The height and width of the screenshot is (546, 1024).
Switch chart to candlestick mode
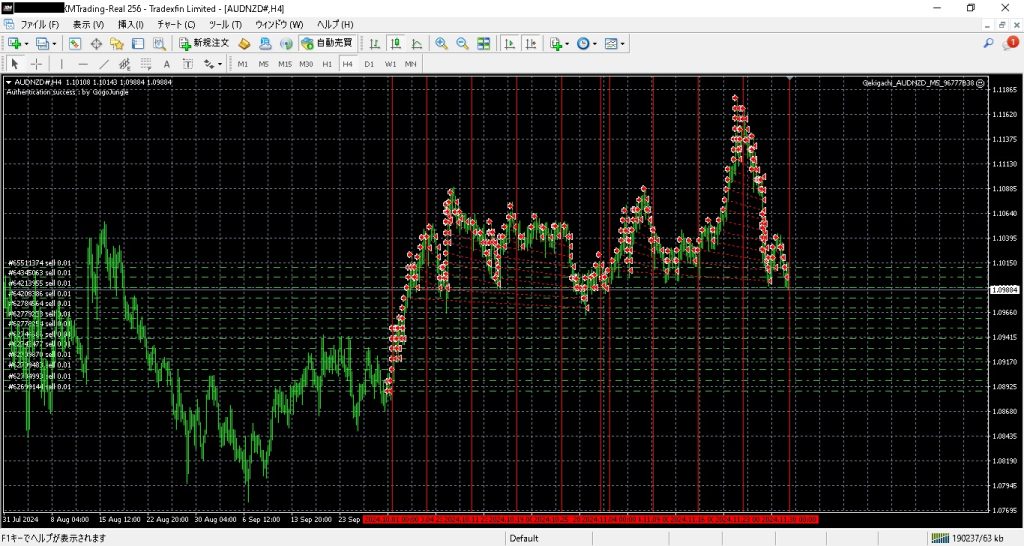(x=395, y=43)
